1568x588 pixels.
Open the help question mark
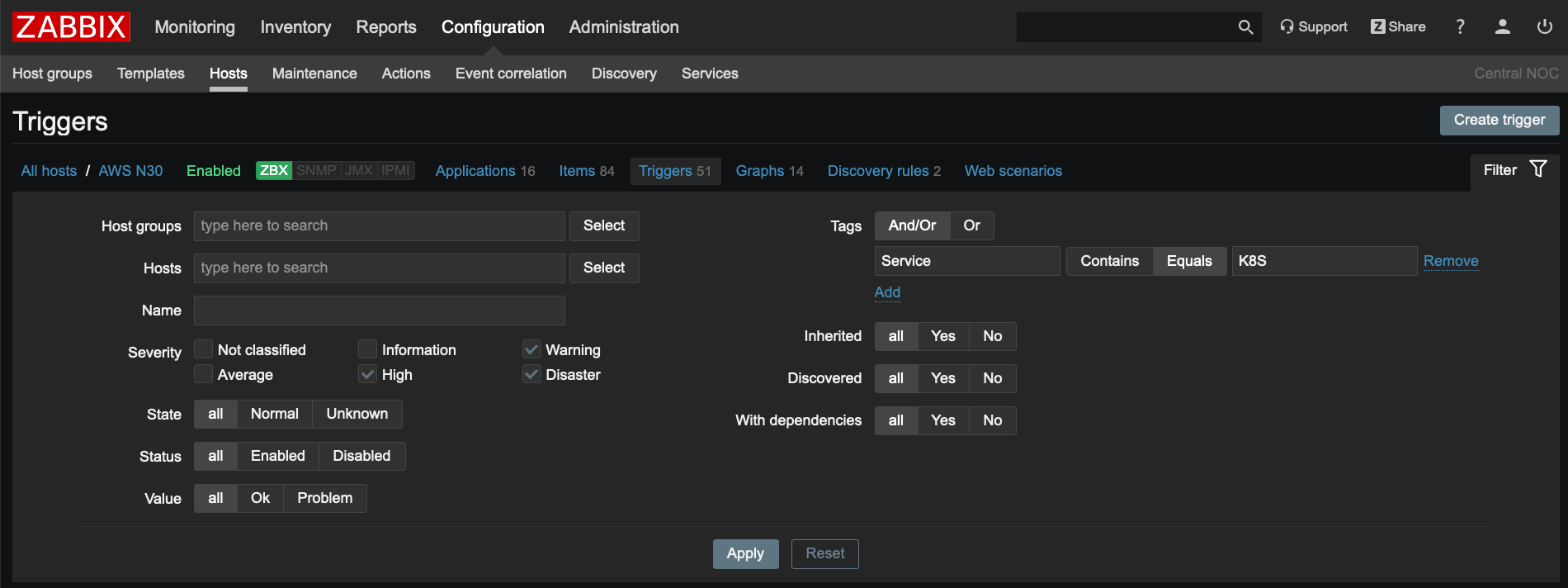pos(1460,27)
